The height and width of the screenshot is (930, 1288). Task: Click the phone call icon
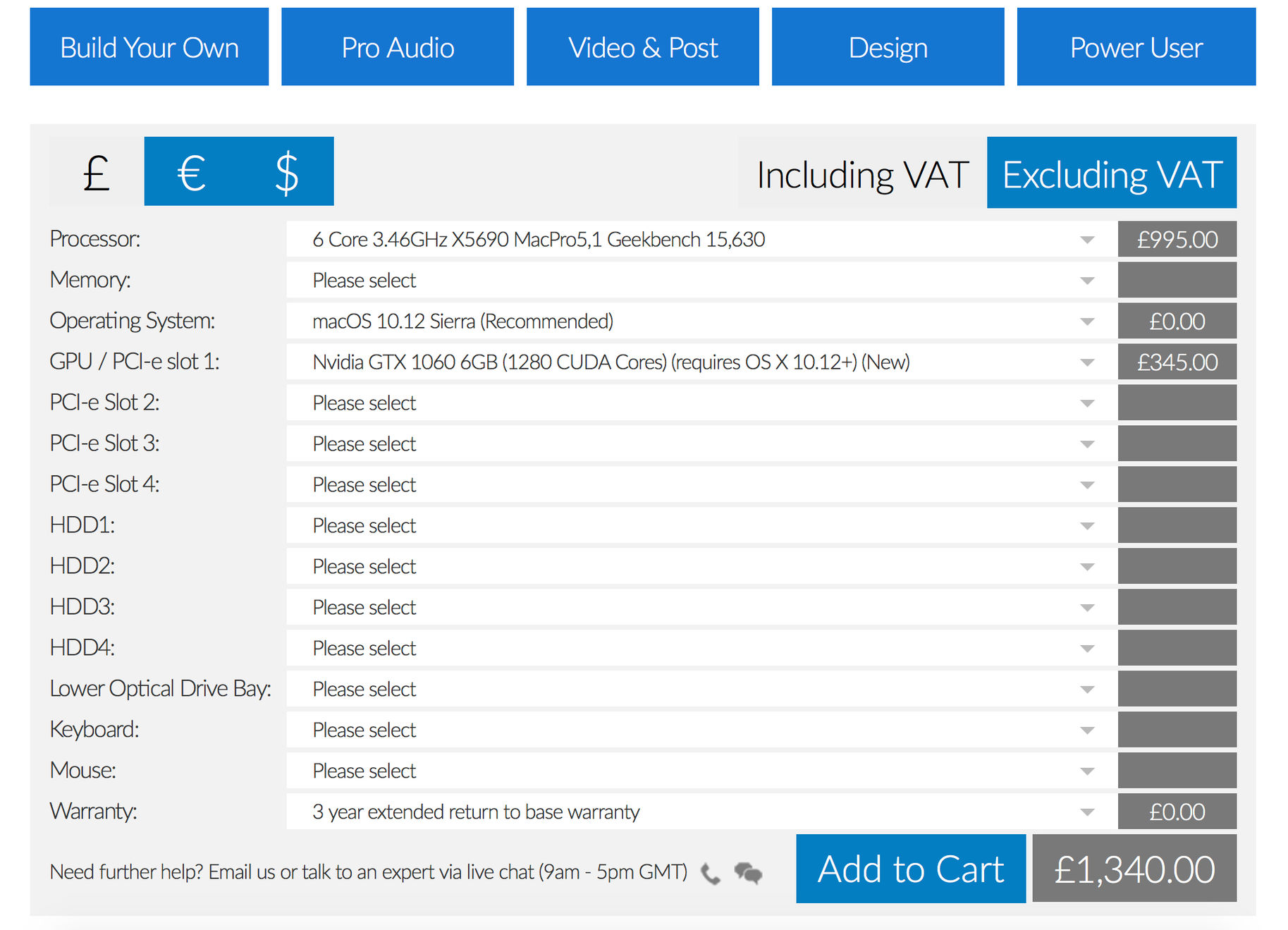pyautogui.click(x=711, y=874)
